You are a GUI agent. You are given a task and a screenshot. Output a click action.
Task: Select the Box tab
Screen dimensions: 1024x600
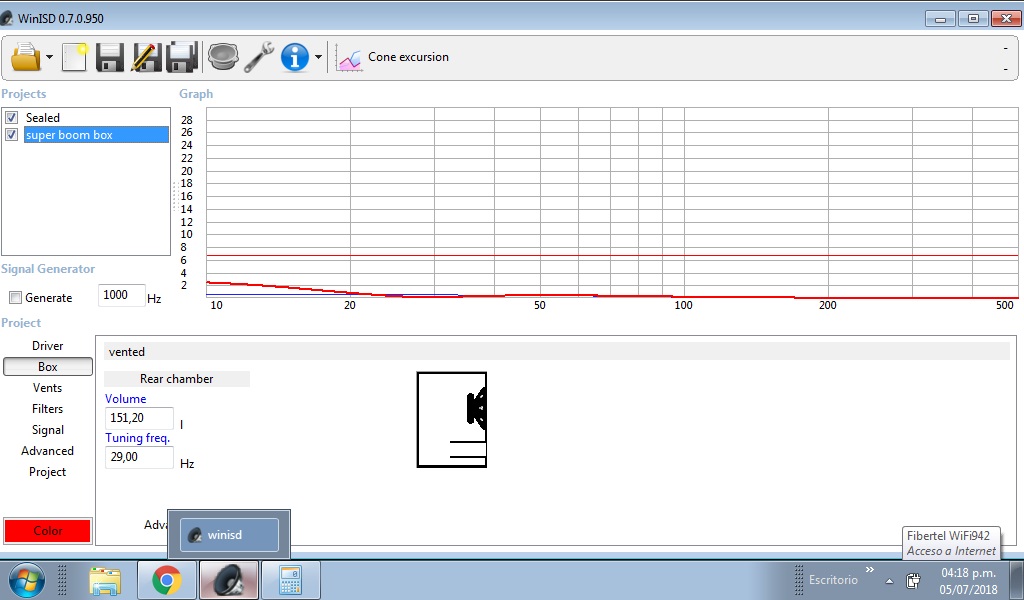tap(48, 367)
